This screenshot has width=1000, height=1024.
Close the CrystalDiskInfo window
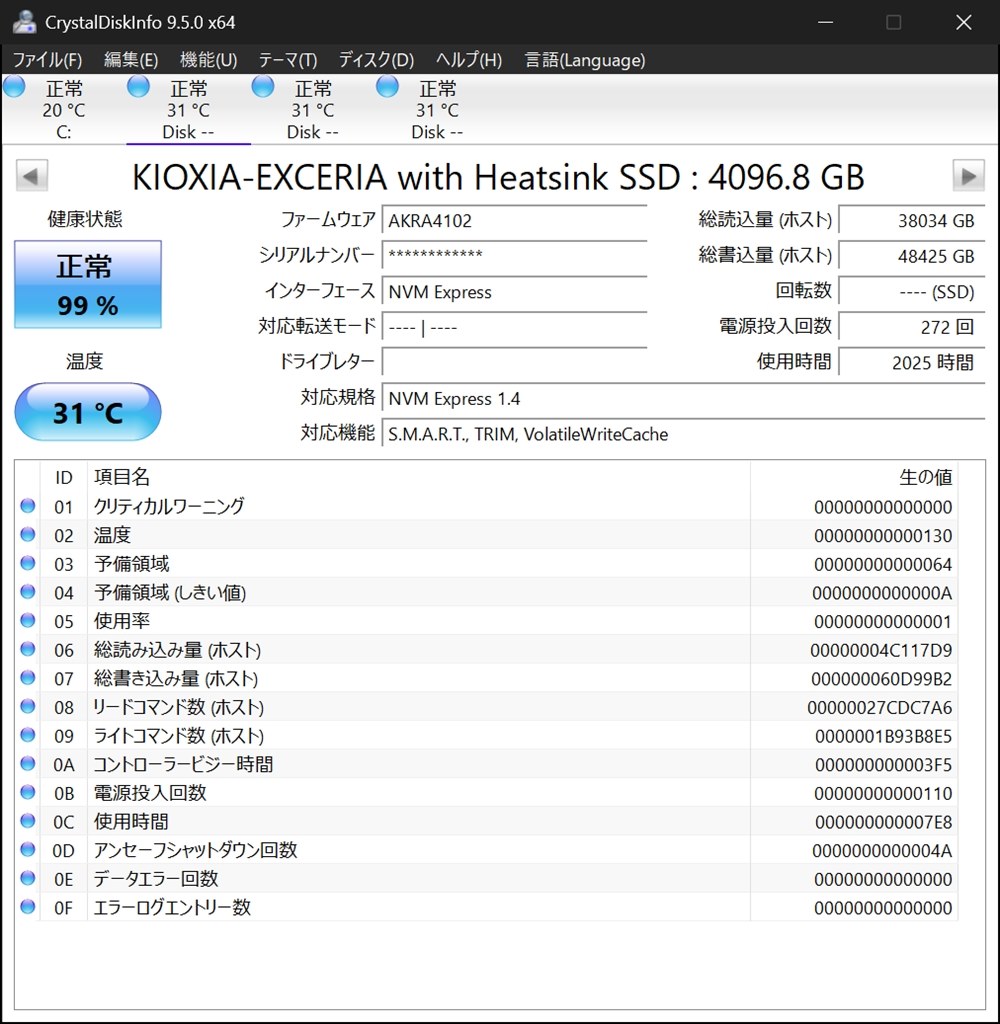(963, 22)
